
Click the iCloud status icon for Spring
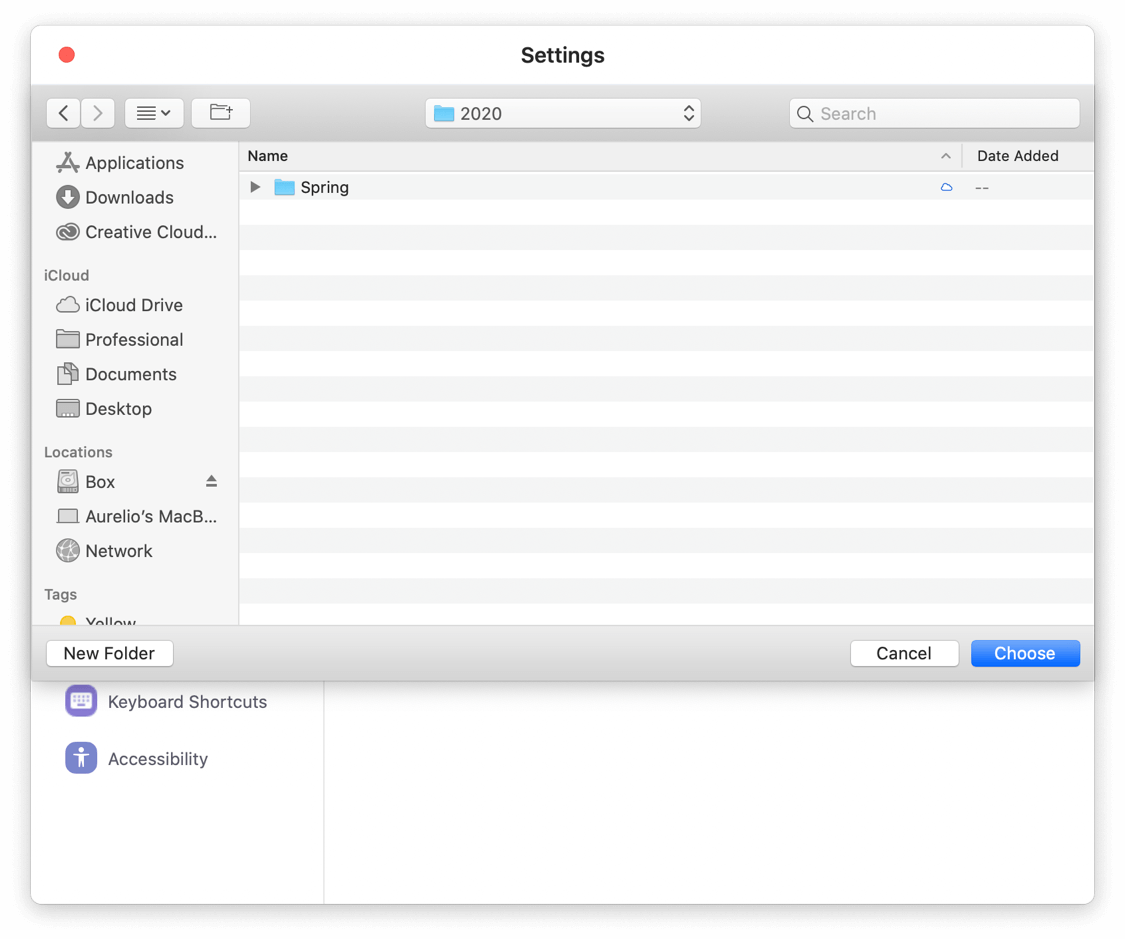[x=946, y=187]
